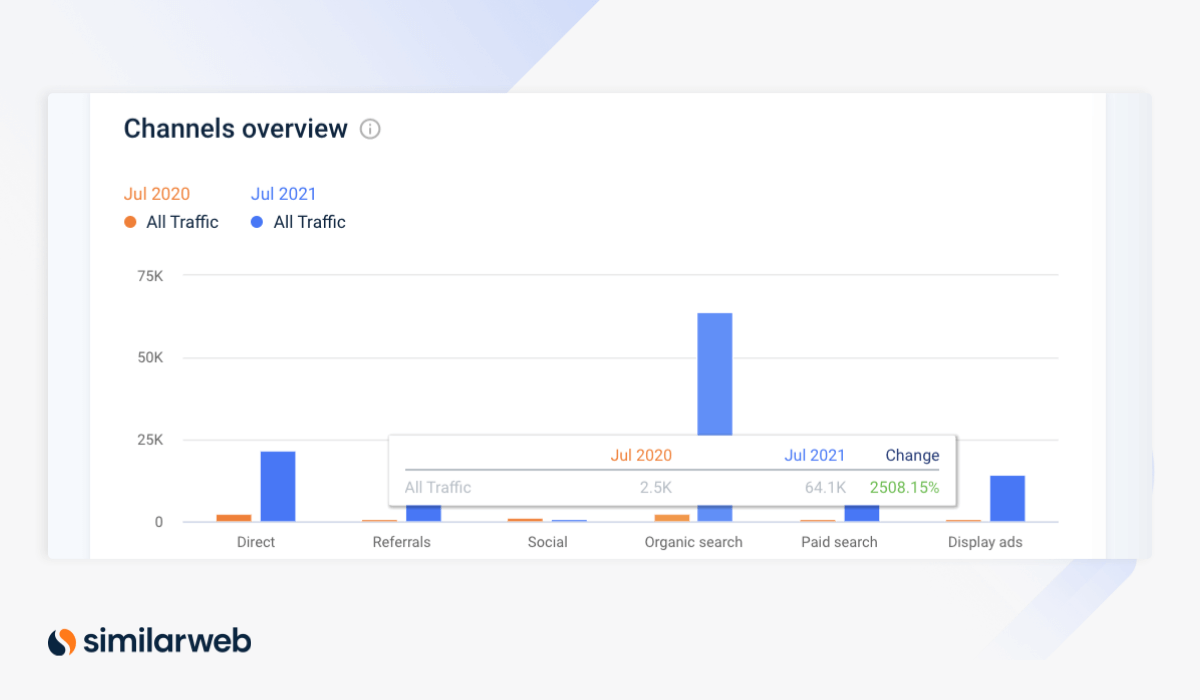
Task: Select the blue Display ads bar
Action: pos(1009,497)
